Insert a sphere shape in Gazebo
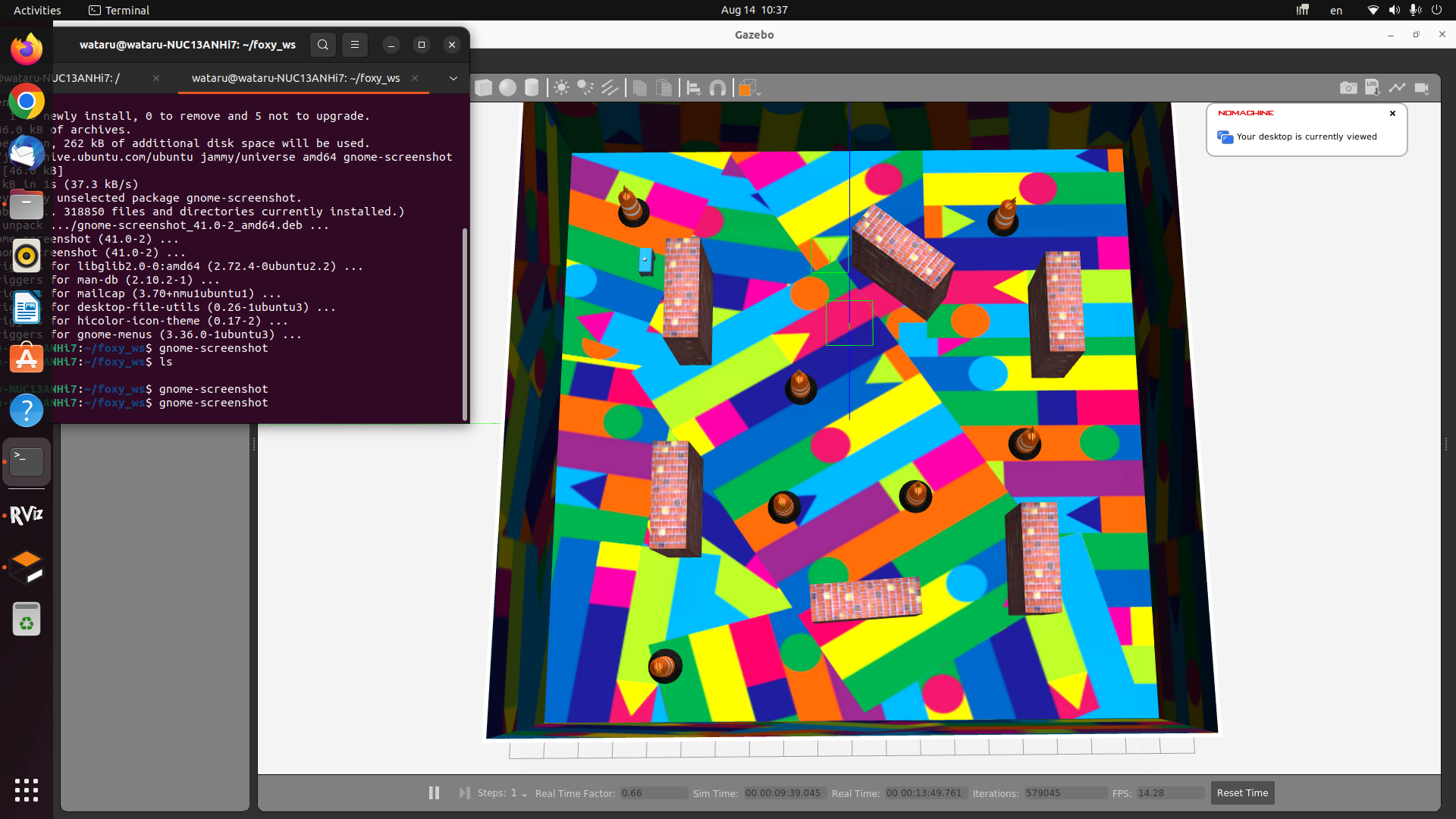This screenshot has height=819, width=1456. coord(508,88)
